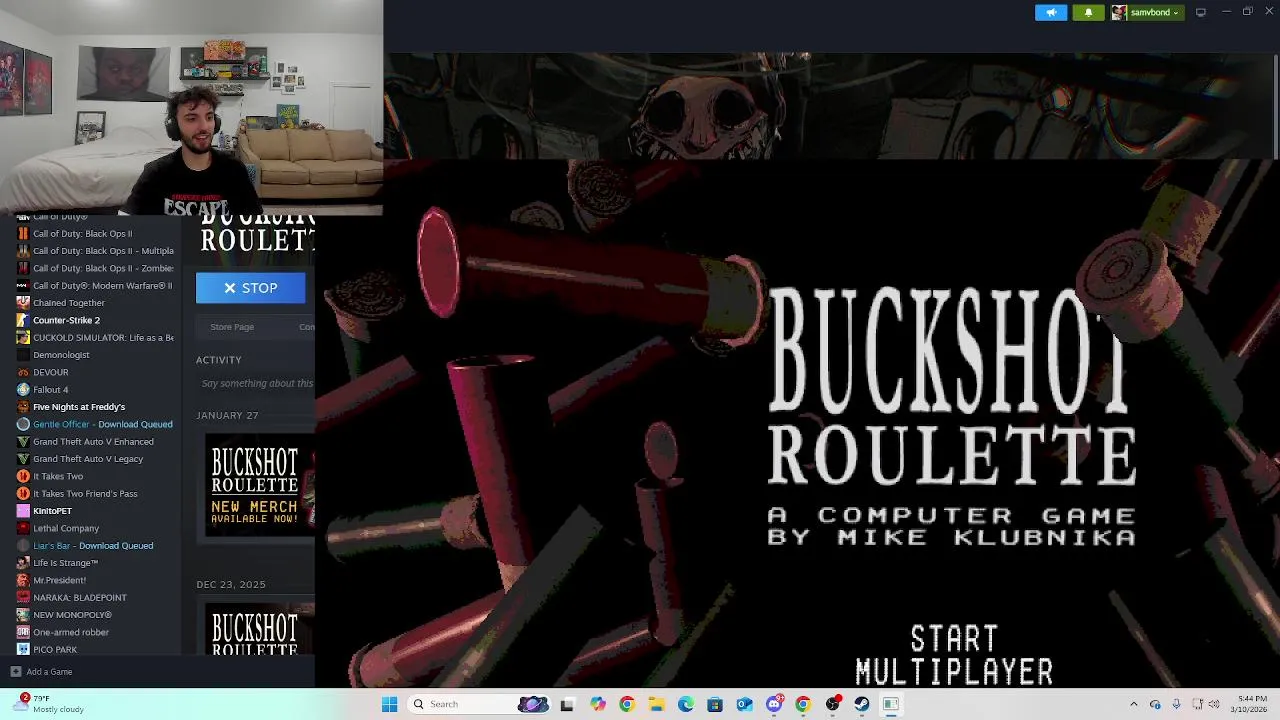The width and height of the screenshot is (1280, 720).
Task: Click Five Nights at Freddy's icon
Action: [23, 407]
